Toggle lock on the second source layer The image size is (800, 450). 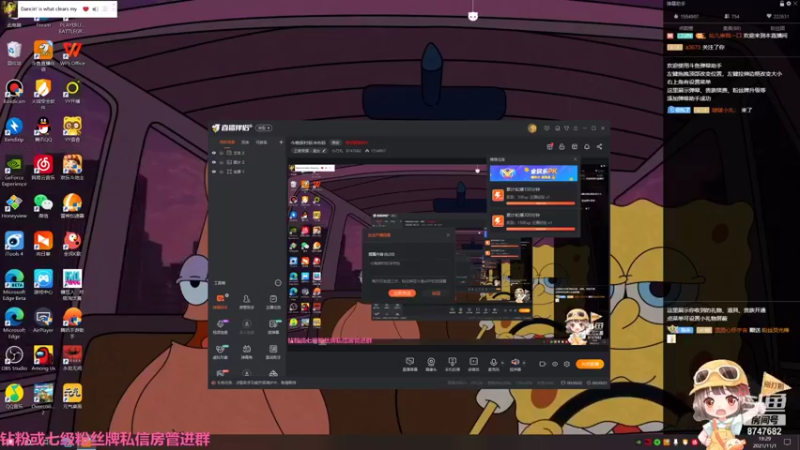coord(221,162)
